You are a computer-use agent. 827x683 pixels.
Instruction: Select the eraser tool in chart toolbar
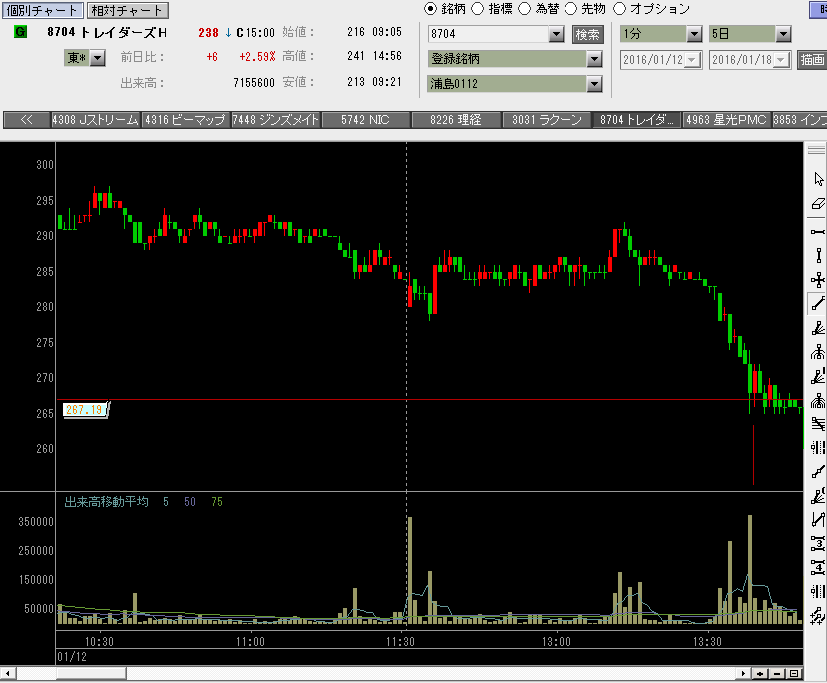(x=818, y=204)
